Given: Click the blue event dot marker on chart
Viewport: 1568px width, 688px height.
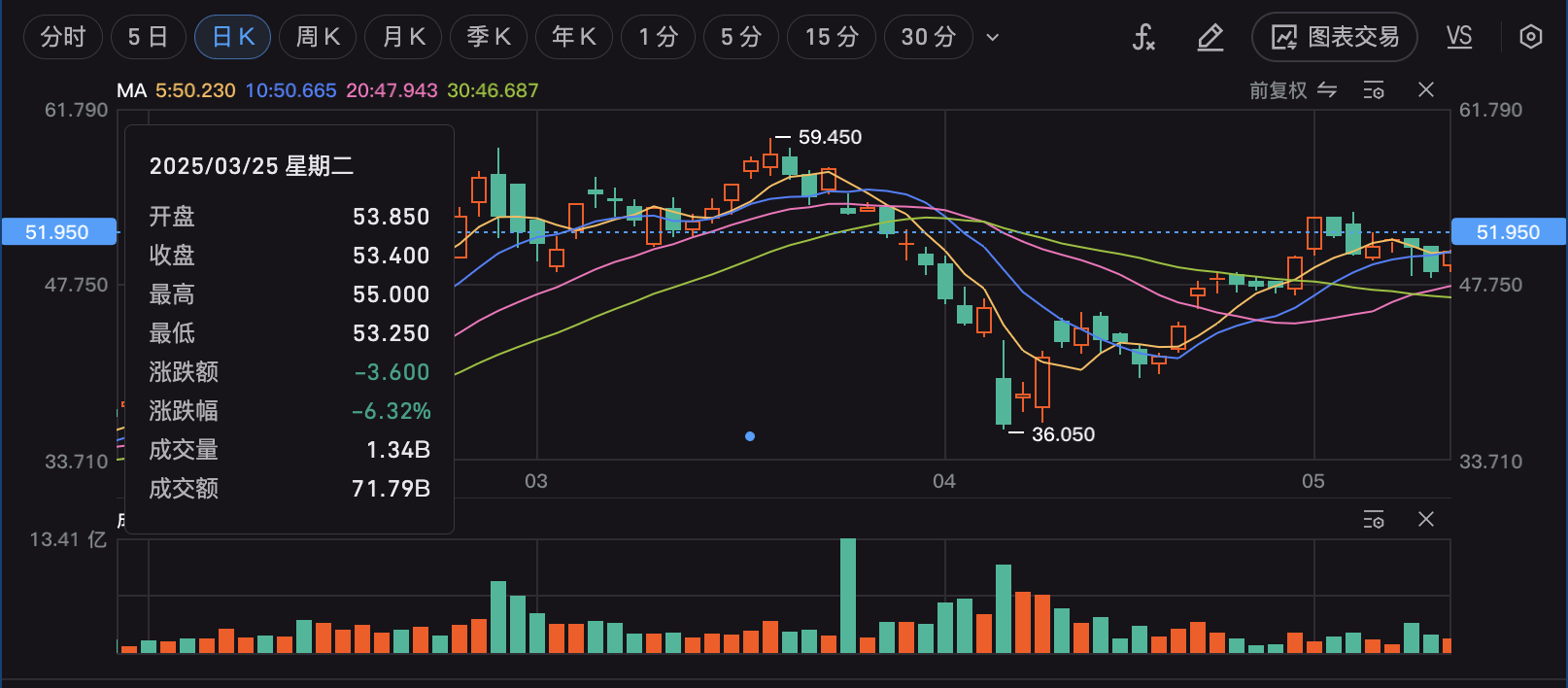Looking at the screenshot, I should (750, 436).
